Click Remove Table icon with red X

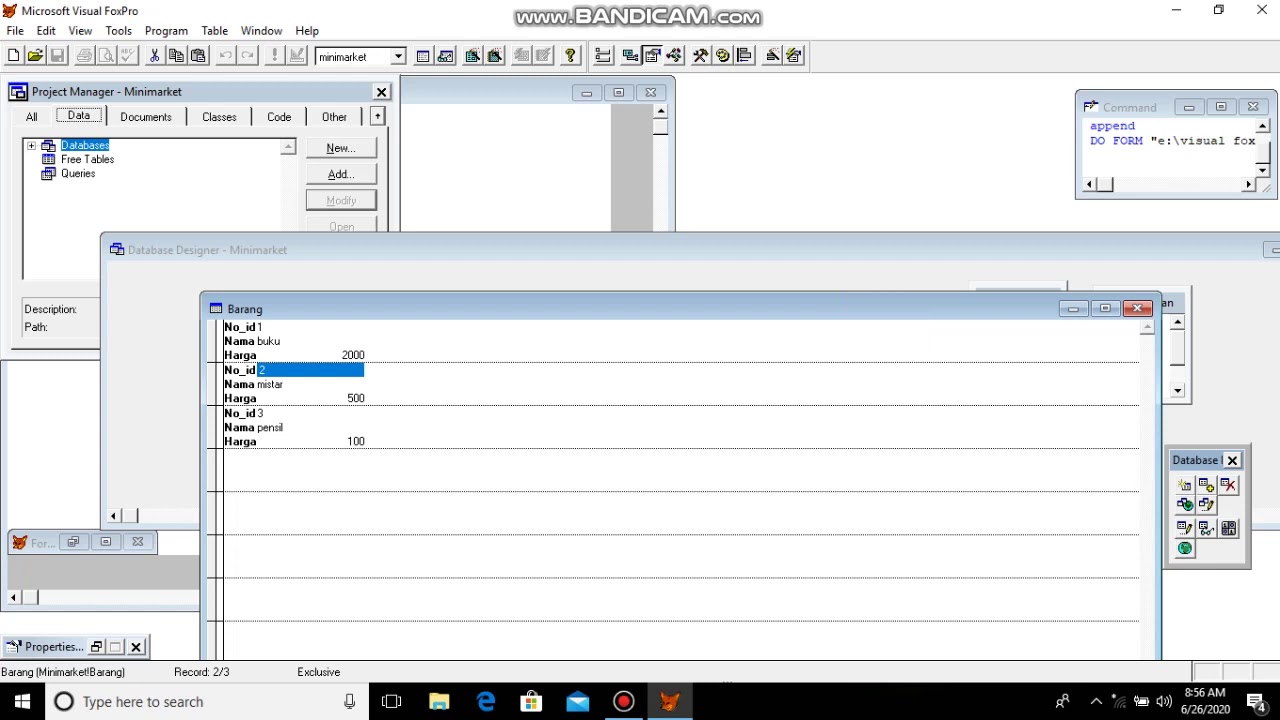click(1229, 485)
